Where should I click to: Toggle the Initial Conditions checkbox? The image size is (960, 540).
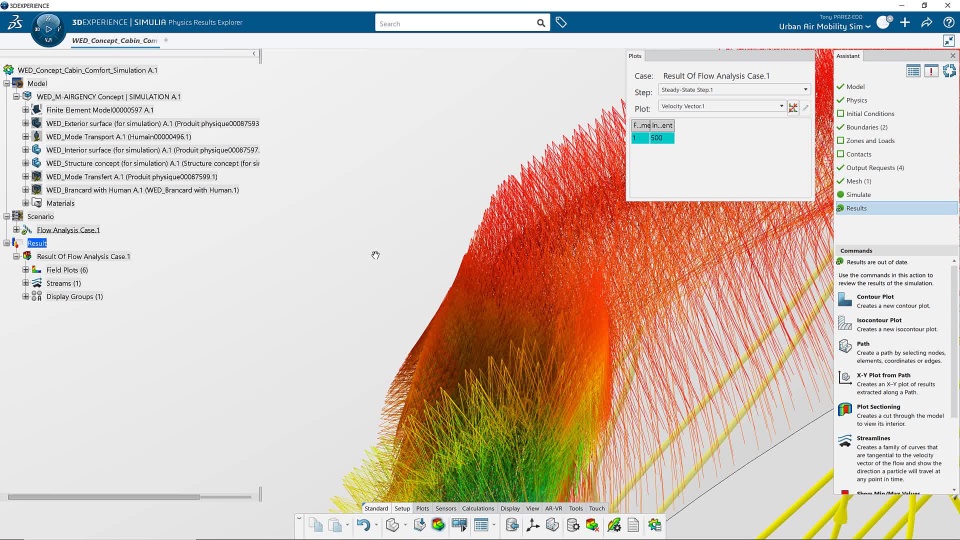click(x=841, y=113)
